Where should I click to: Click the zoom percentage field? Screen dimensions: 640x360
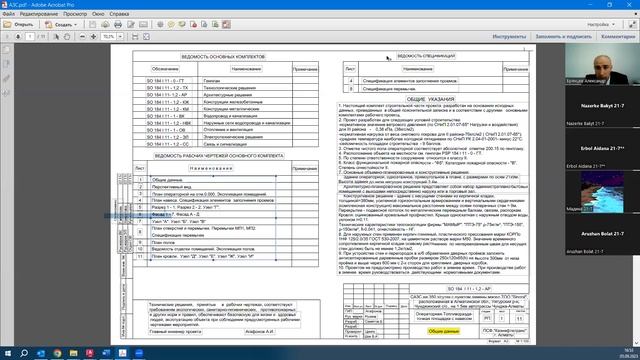point(109,37)
